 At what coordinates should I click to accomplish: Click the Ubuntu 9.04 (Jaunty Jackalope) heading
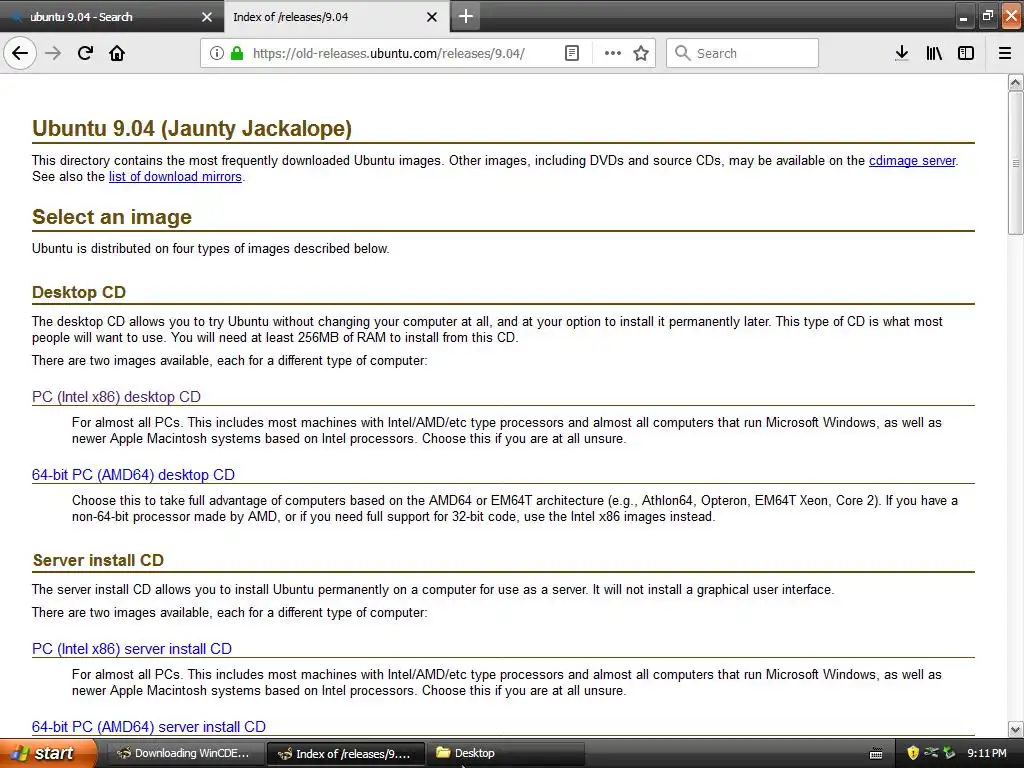pos(192,129)
